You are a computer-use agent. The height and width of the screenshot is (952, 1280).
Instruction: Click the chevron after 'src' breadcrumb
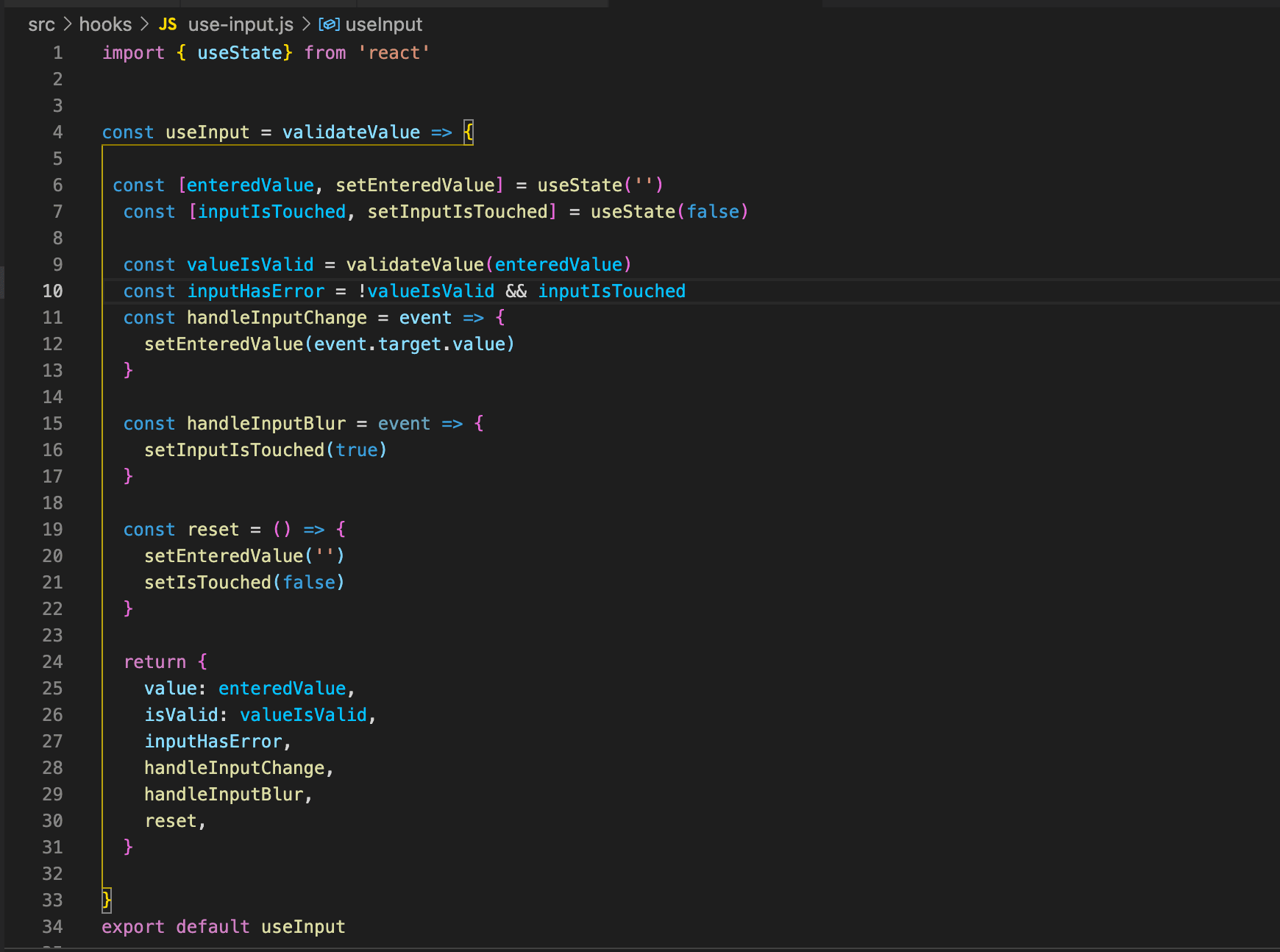pyautogui.click(x=67, y=24)
